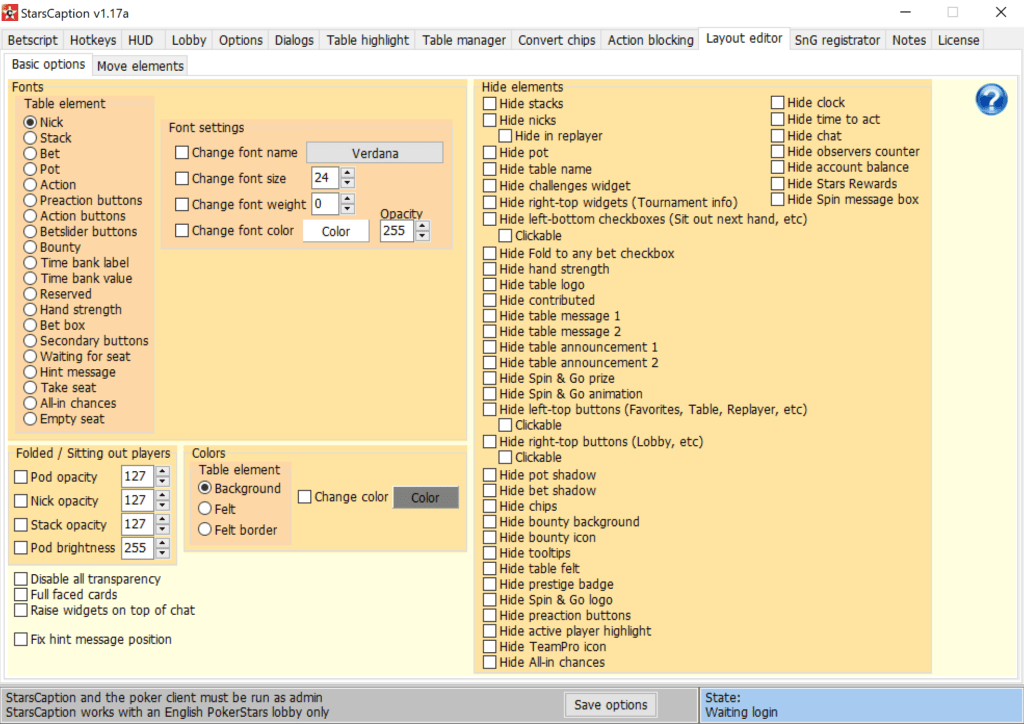The width and height of the screenshot is (1024, 724).
Task: Enable the Change font name checkbox
Action: click(x=182, y=153)
